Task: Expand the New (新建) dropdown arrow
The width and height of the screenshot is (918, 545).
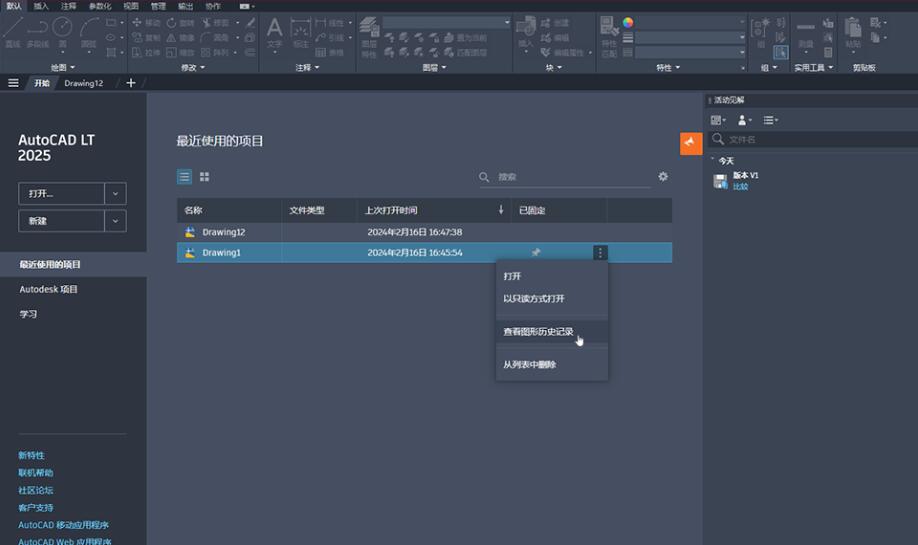Action: coord(115,221)
